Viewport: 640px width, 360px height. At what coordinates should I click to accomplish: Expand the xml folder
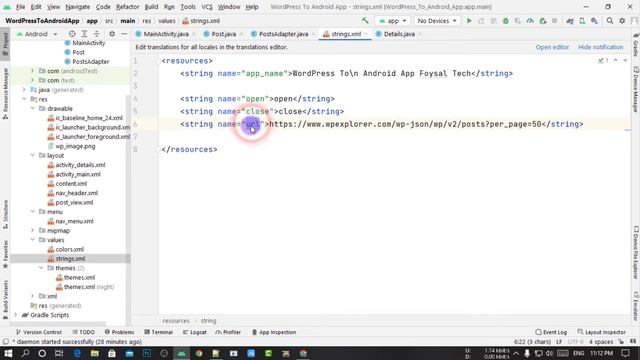33,296
